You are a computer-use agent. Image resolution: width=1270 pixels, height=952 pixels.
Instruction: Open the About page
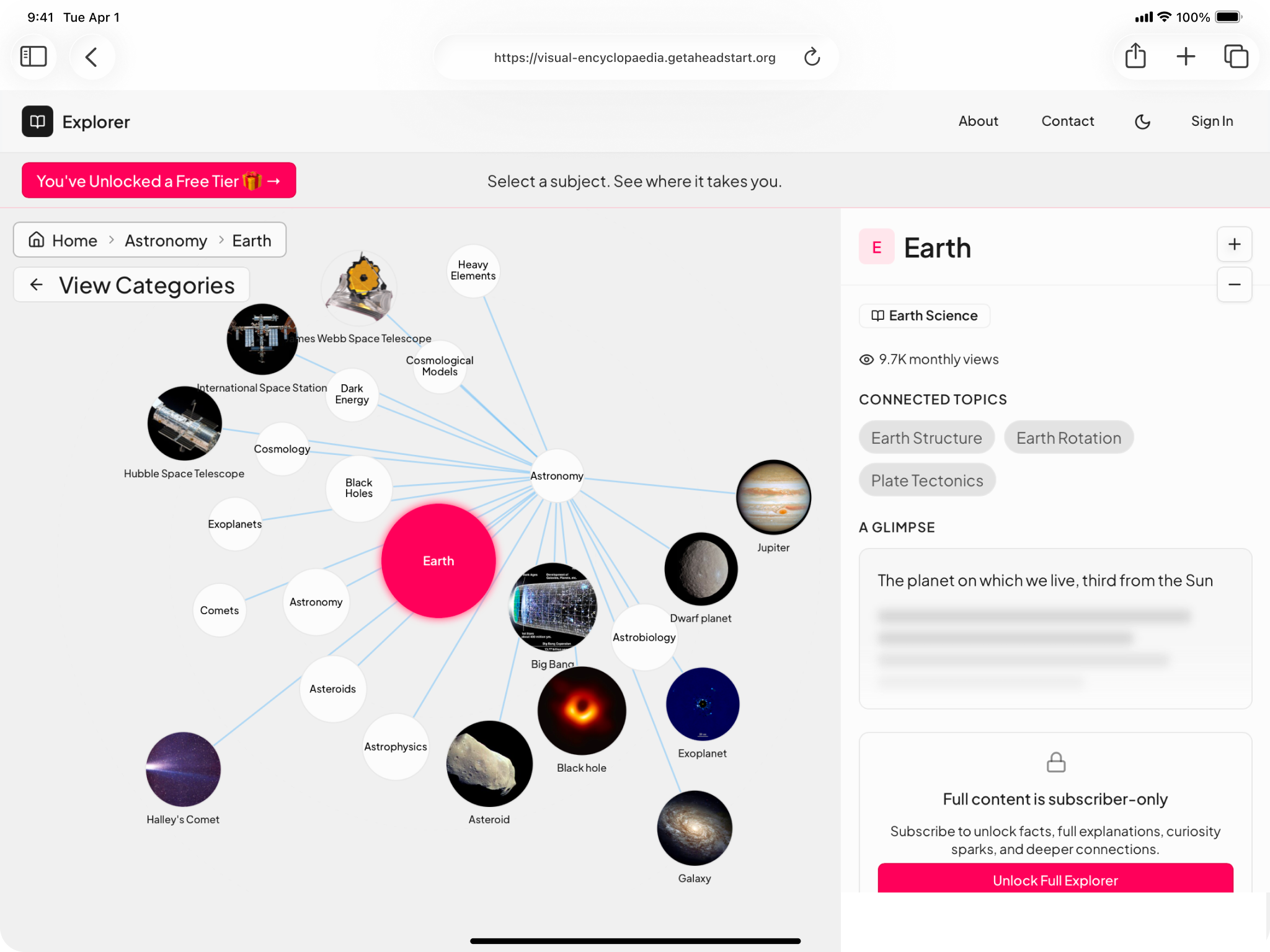978,121
